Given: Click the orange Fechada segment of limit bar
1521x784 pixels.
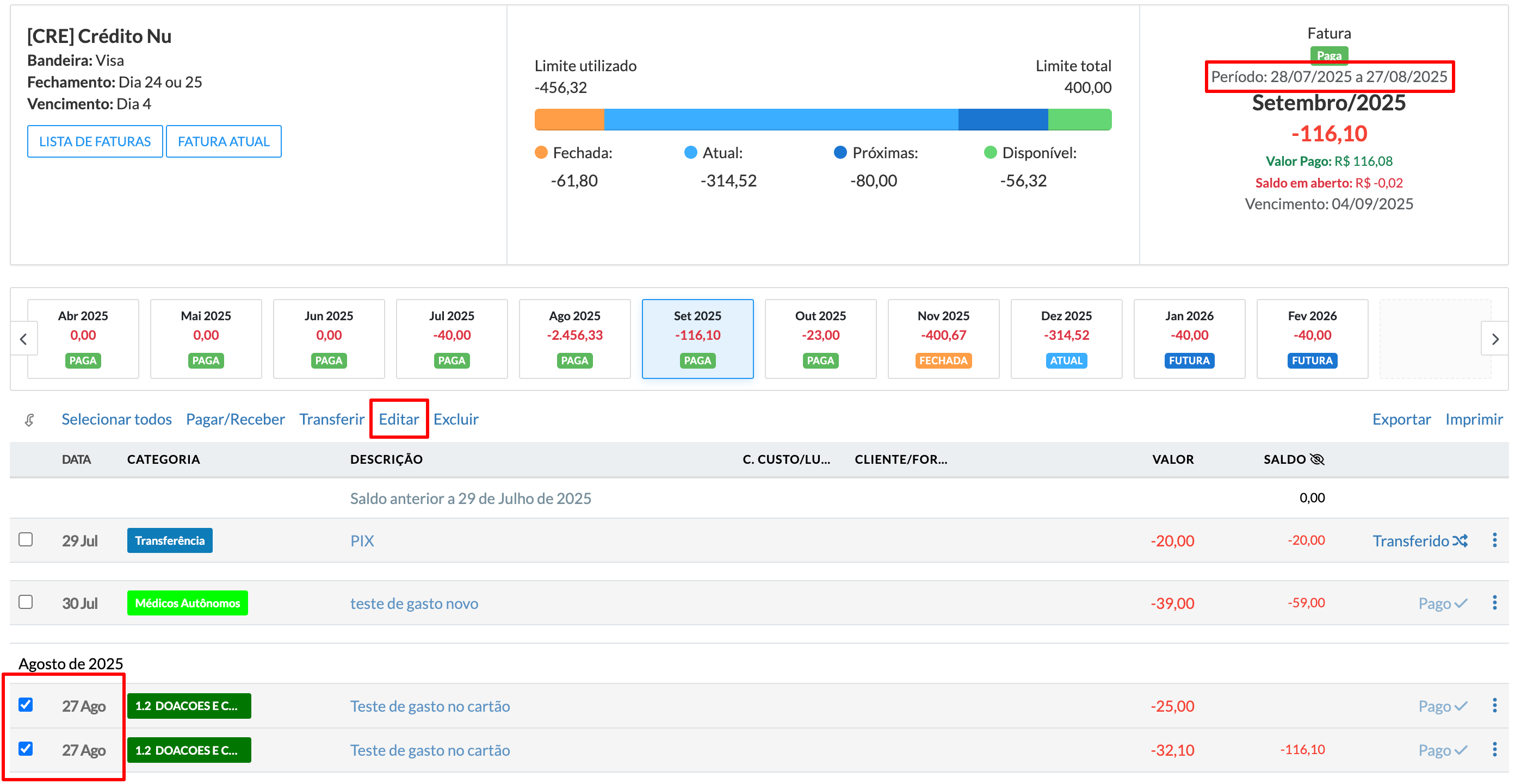Looking at the screenshot, I should (x=568, y=119).
